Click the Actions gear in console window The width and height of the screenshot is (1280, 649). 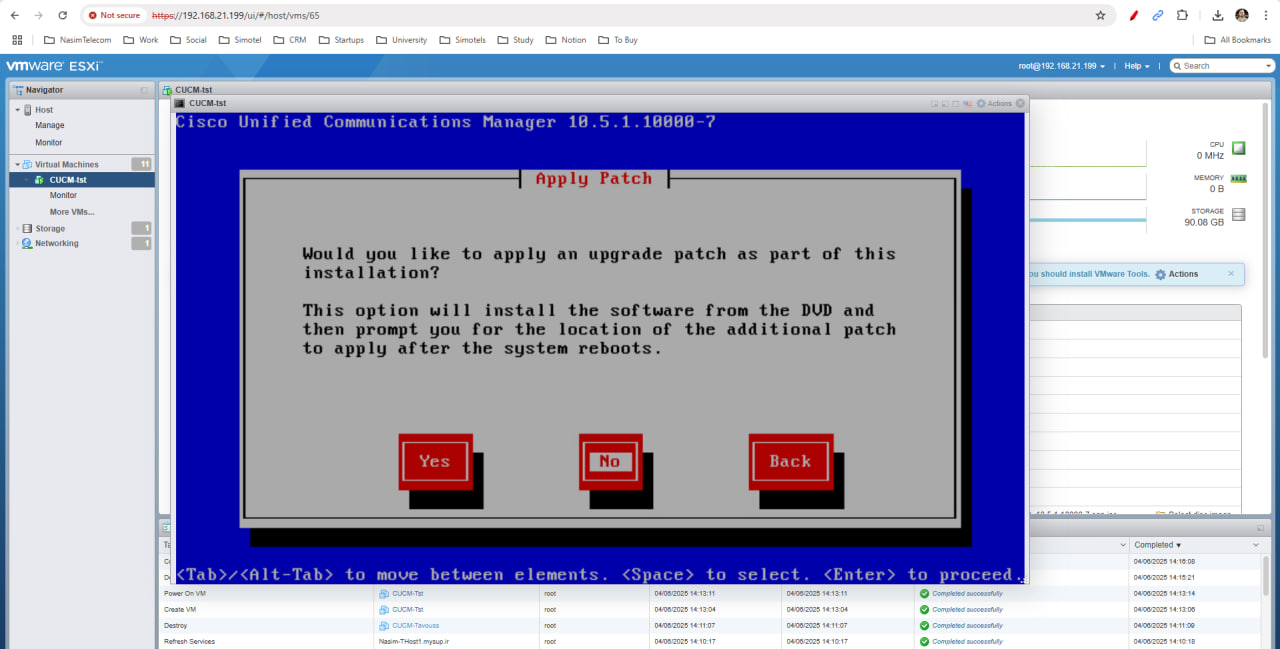(981, 103)
